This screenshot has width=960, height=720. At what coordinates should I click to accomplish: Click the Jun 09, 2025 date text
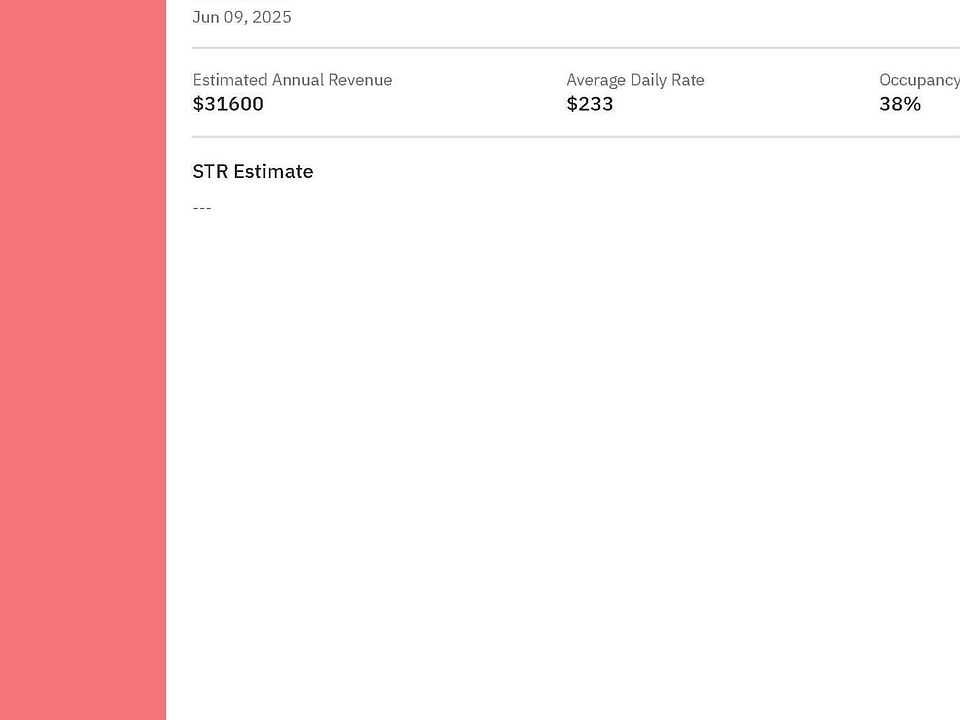pos(242,17)
